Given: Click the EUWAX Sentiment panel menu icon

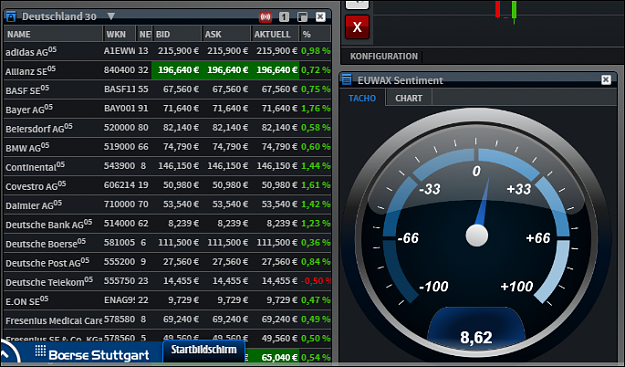Looking at the screenshot, I should pyautogui.click(x=347, y=80).
